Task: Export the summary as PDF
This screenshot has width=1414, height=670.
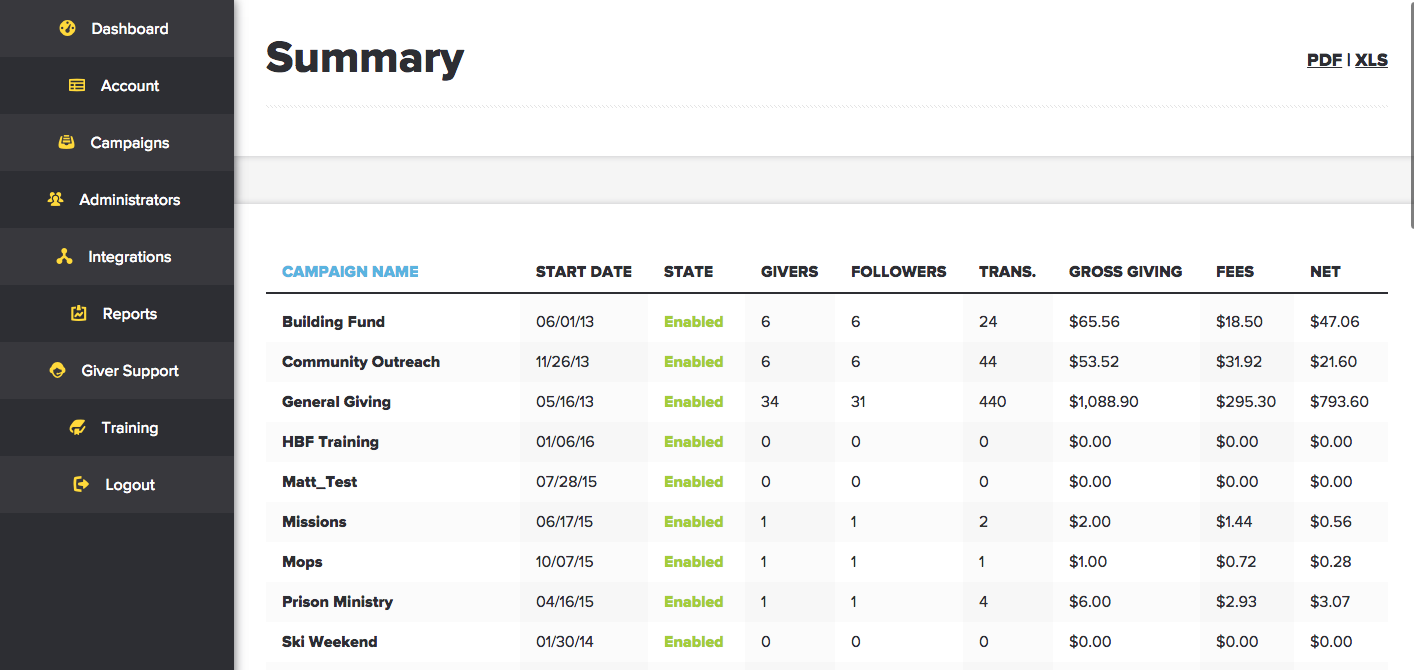Action: pos(1324,60)
